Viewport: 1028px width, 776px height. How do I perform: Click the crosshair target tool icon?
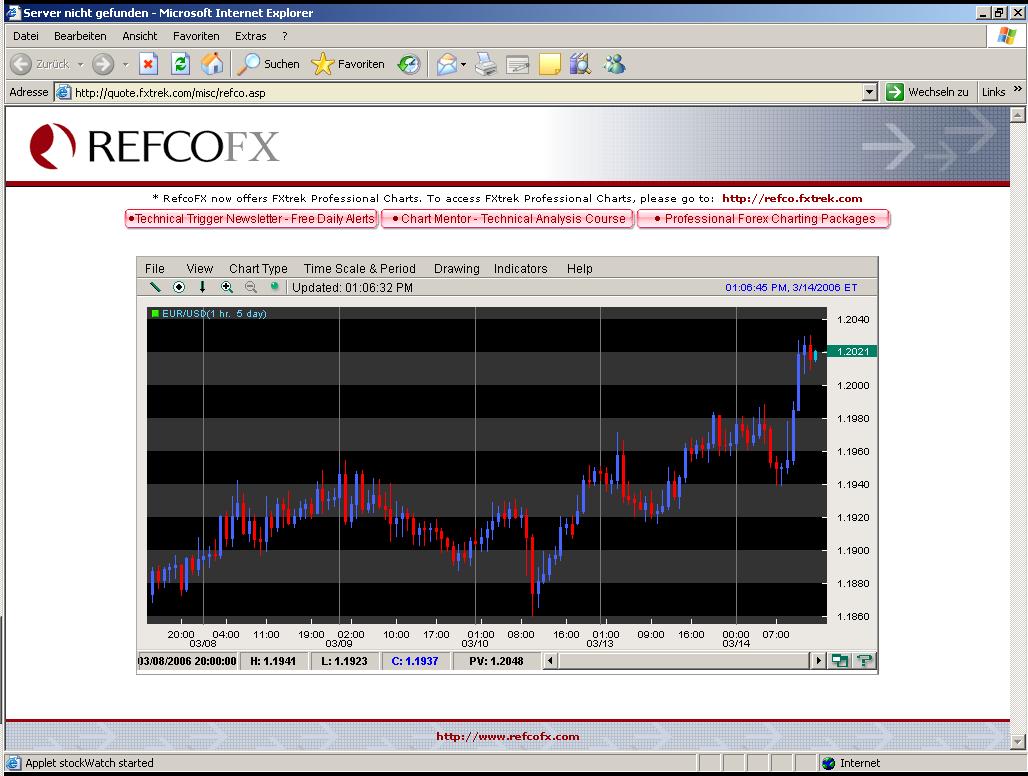pos(179,287)
